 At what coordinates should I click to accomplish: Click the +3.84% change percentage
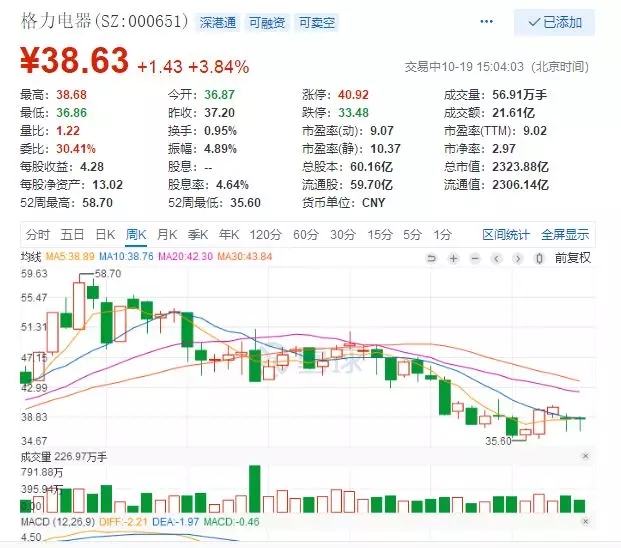219,67
